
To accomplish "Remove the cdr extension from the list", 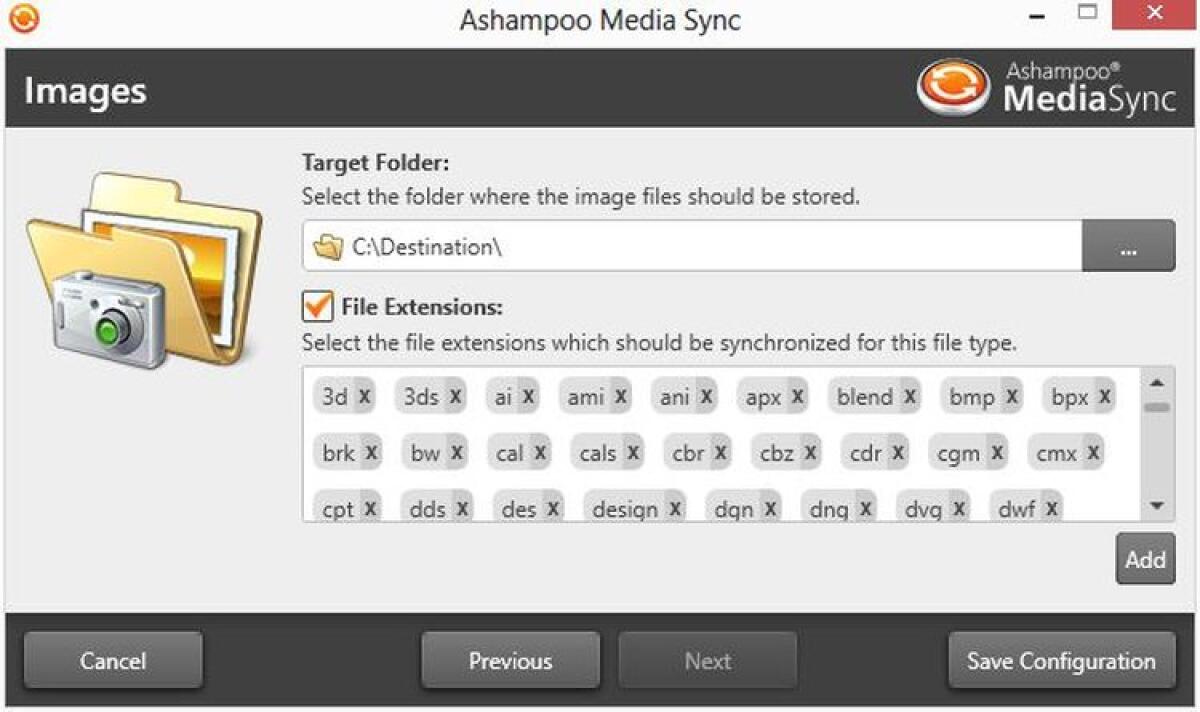I will pos(898,452).
